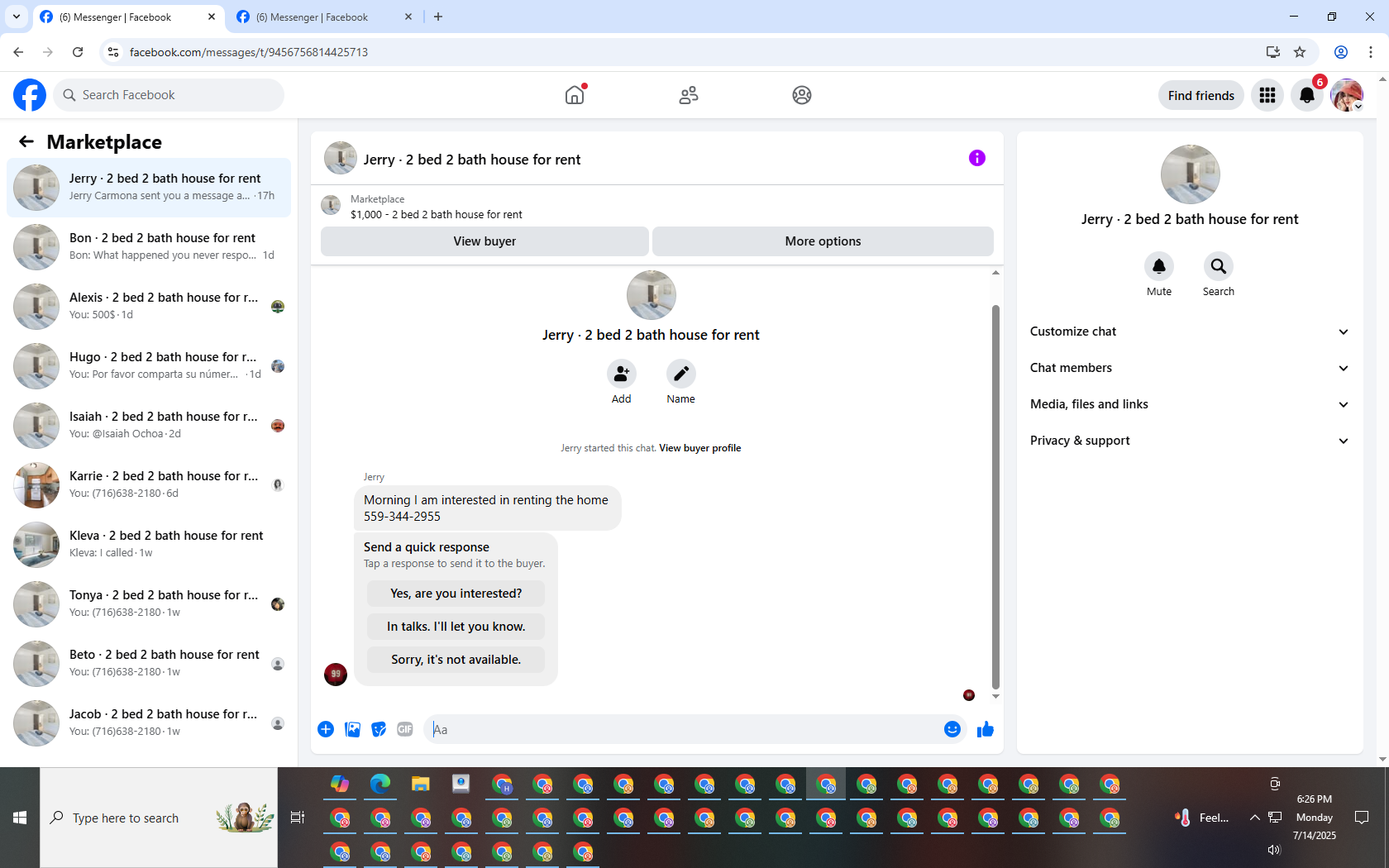This screenshot has height=868, width=1389.
Task: Click the Find friends button
Action: [x=1200, y=96]
